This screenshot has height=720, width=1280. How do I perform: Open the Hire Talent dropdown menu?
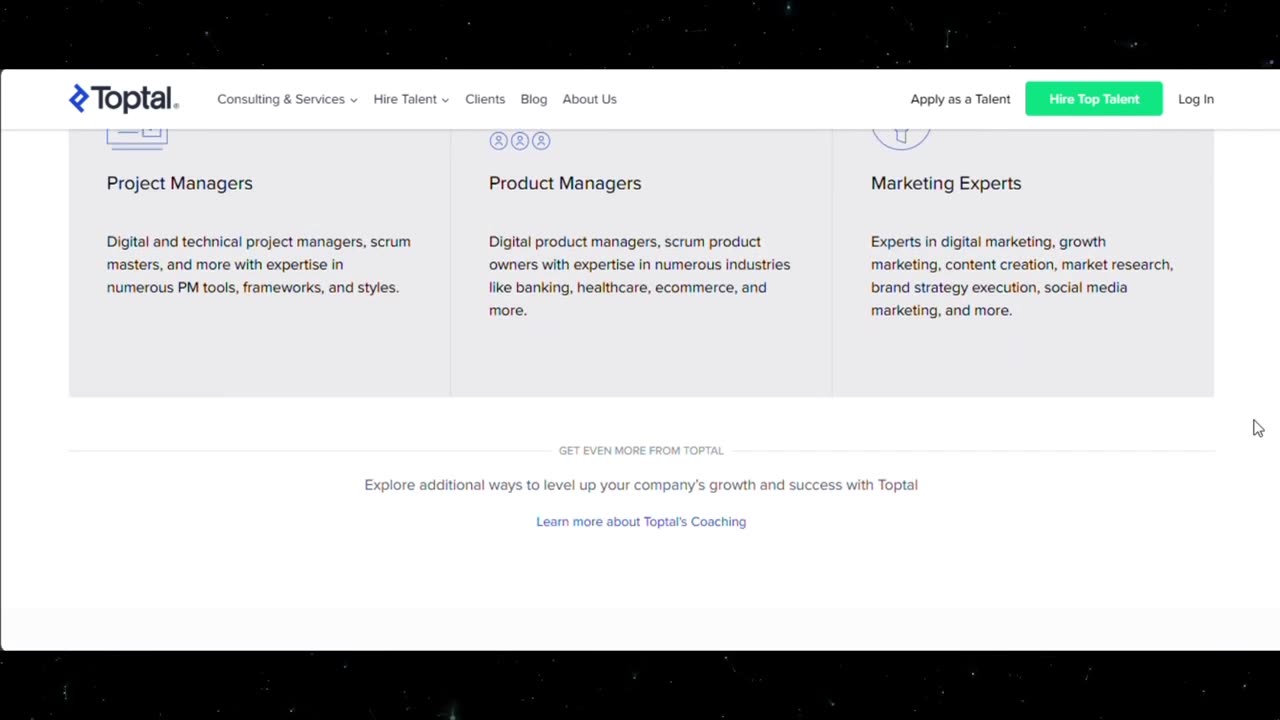(410, 99)
